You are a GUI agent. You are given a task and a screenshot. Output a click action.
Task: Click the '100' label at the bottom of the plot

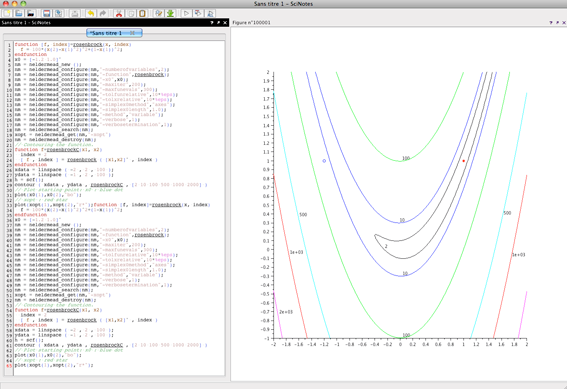point(406,335)
